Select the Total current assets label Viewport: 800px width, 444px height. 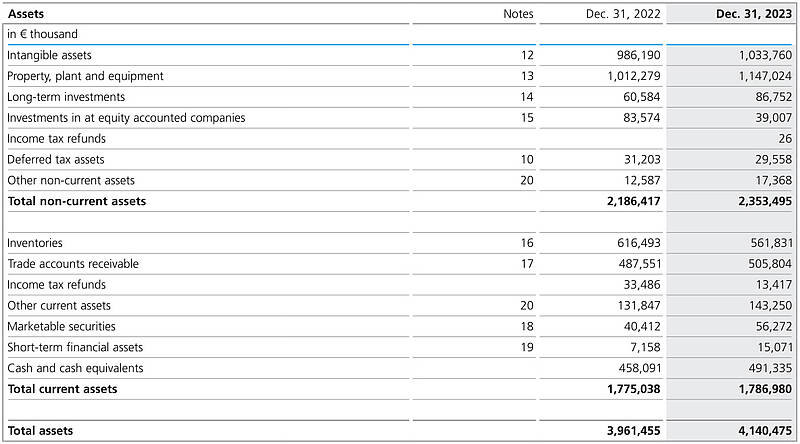[62, 389]
